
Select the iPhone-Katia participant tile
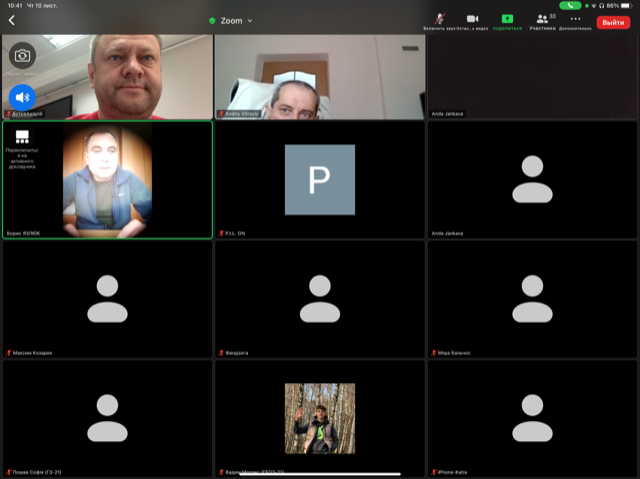pos(532,419)
